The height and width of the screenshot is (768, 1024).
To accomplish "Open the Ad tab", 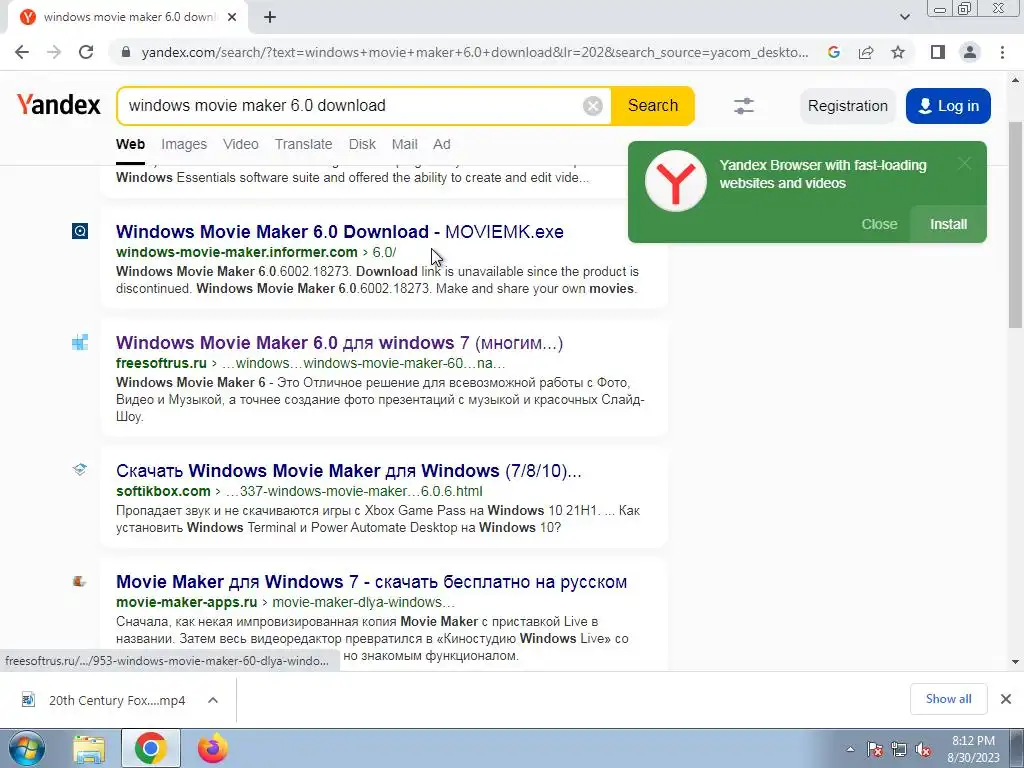I will 441,144.
